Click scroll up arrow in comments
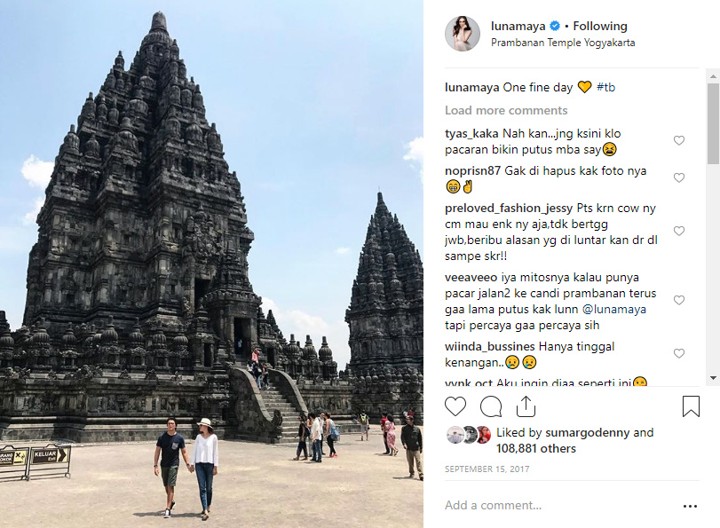This screenshot has width=720, height=528. click(x=713, y=76)
